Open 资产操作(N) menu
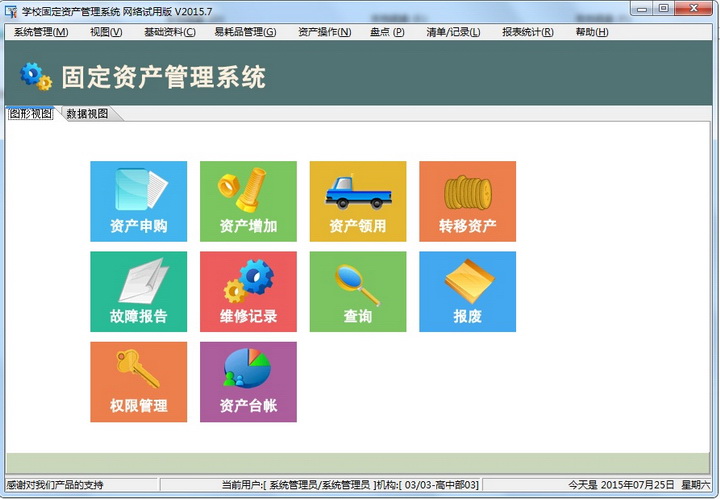The image size is (720, 499). coord(325,32)
